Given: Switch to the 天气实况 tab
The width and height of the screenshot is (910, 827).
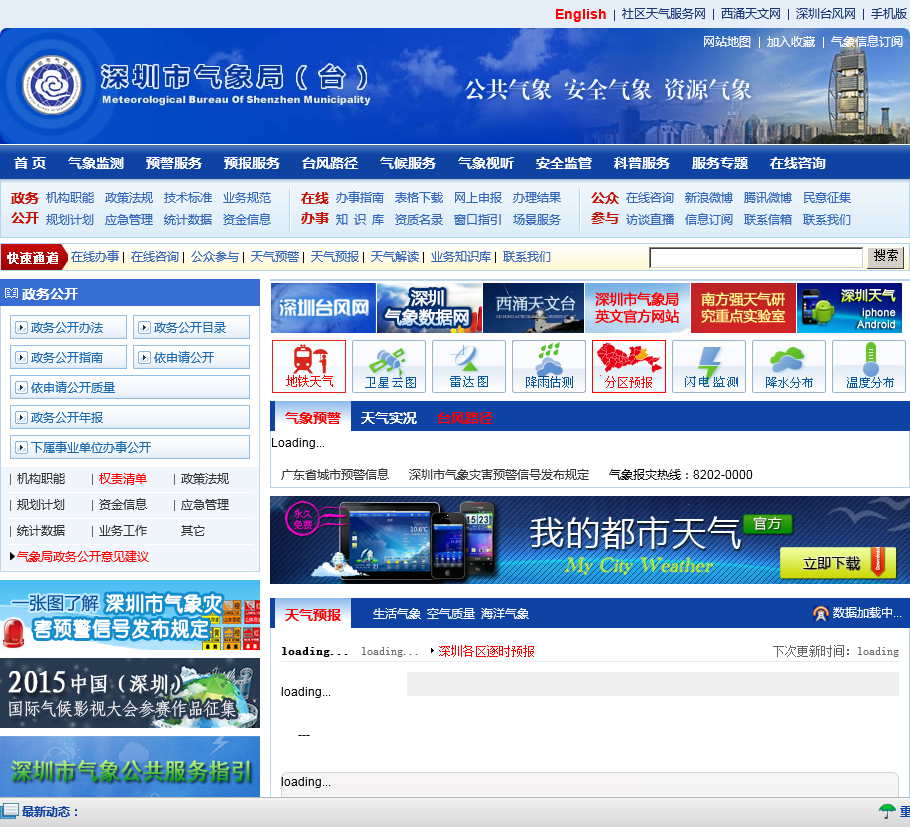Looking at the screenshot, I should 388,418.
